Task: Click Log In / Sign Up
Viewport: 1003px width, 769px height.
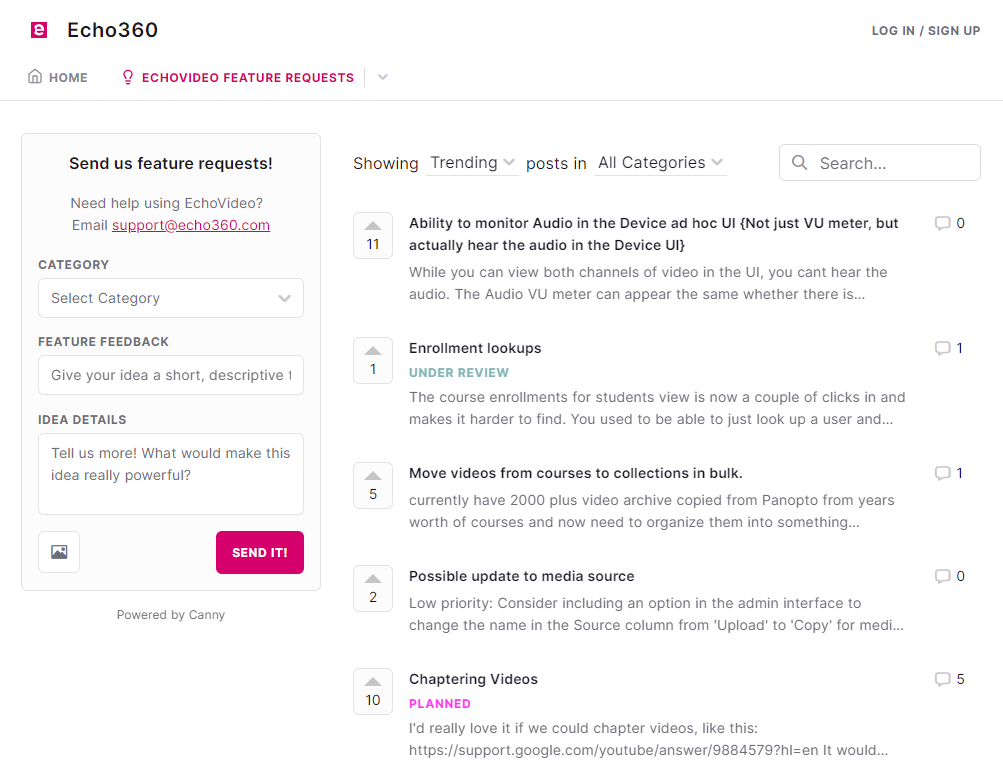Action: point(926,31)
